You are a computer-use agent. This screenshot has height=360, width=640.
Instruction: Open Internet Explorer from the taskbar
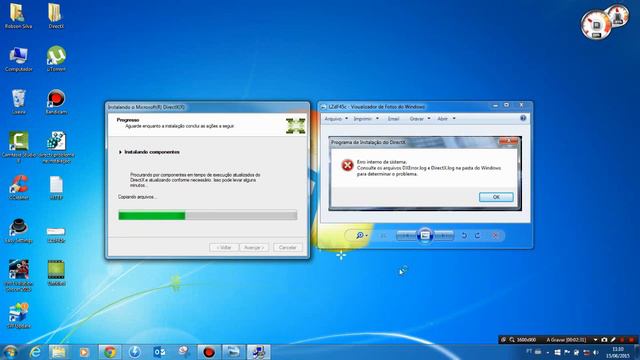[x=36, y=352]
